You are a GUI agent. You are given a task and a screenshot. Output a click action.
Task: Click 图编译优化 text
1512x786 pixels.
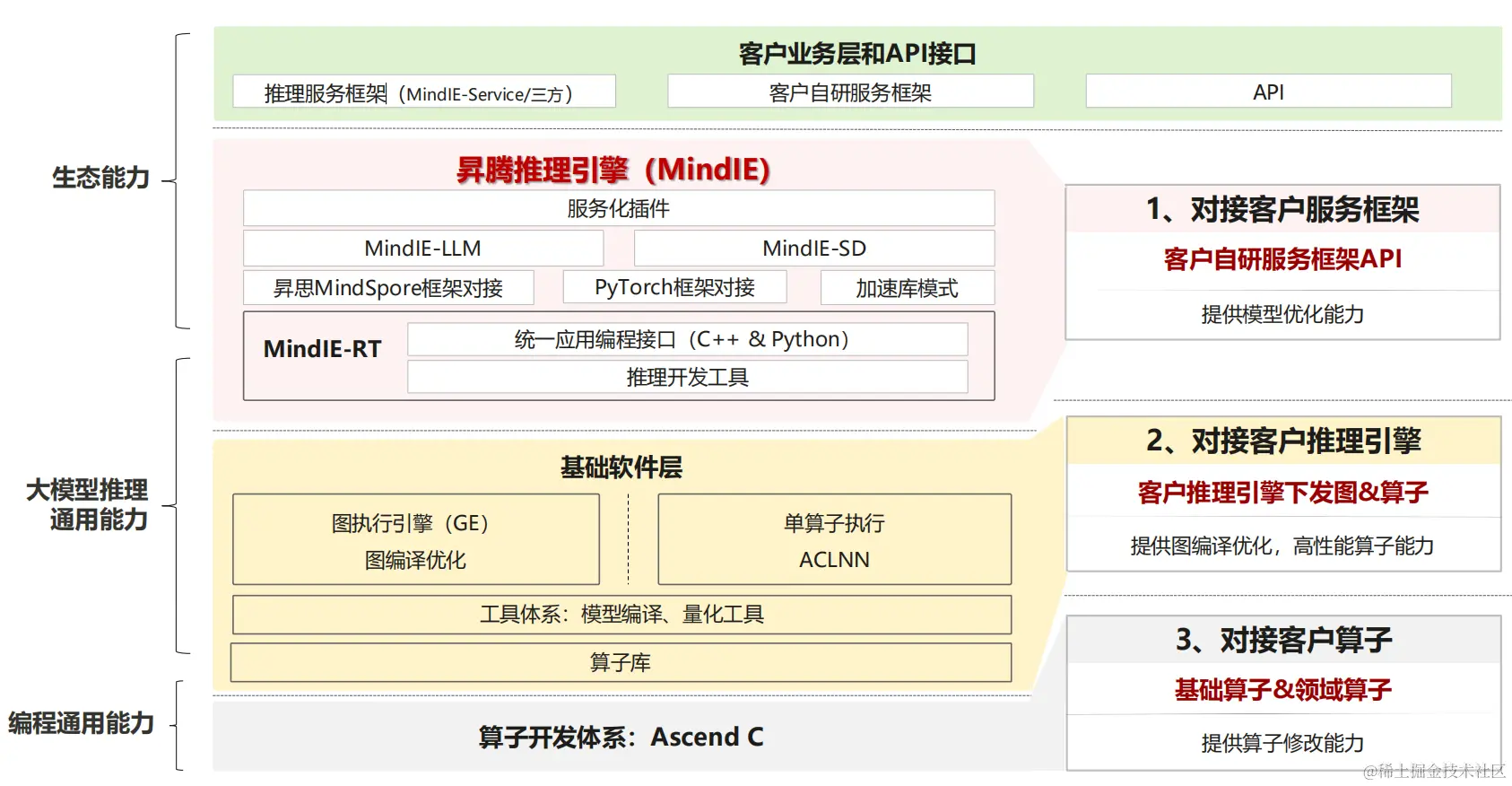click(415, 560)
